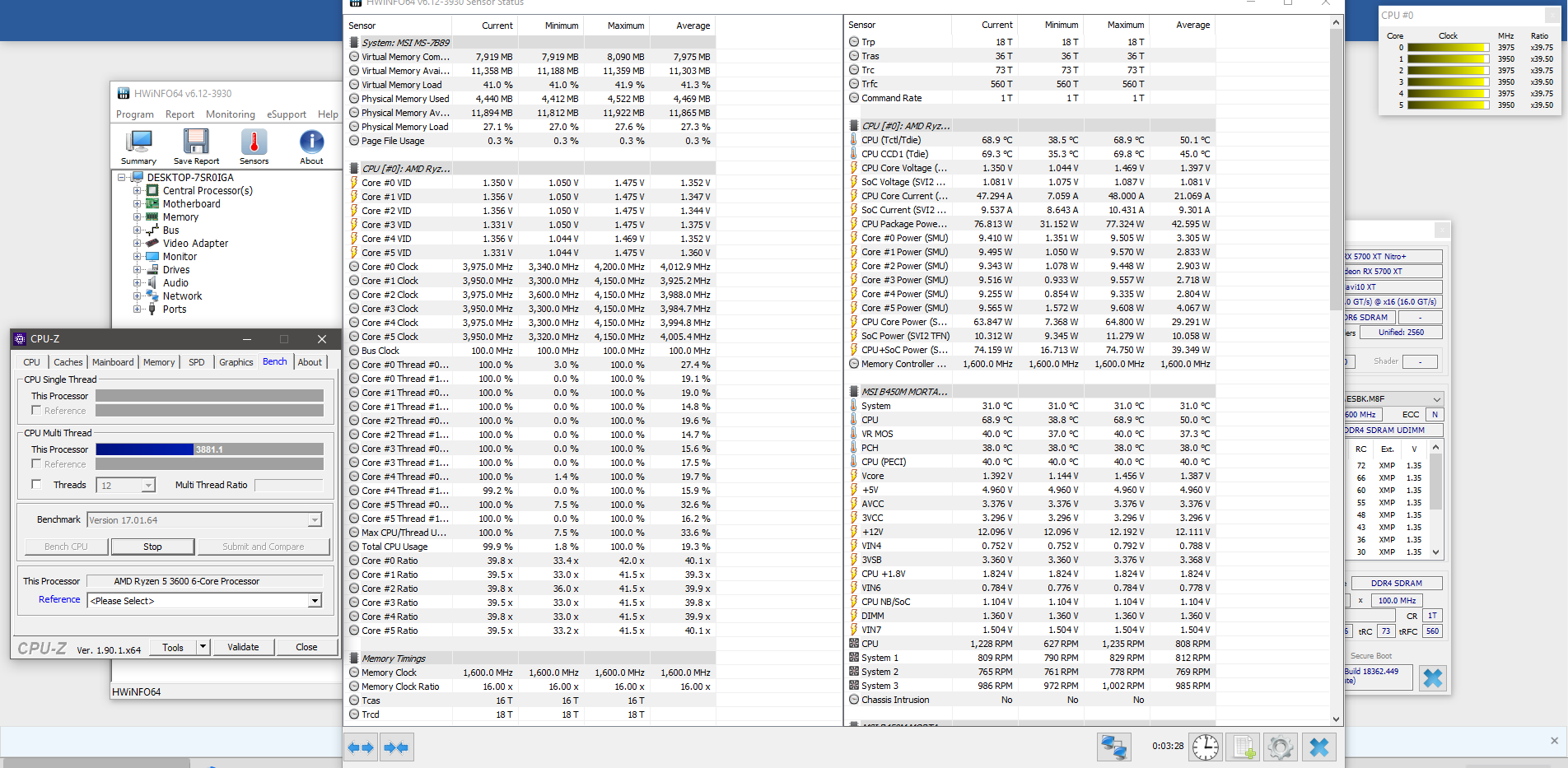Click the Save Report floppy icon
The width and height of the screenshot is (1568, 768).
pyautogui.click(x=196, y=147)
